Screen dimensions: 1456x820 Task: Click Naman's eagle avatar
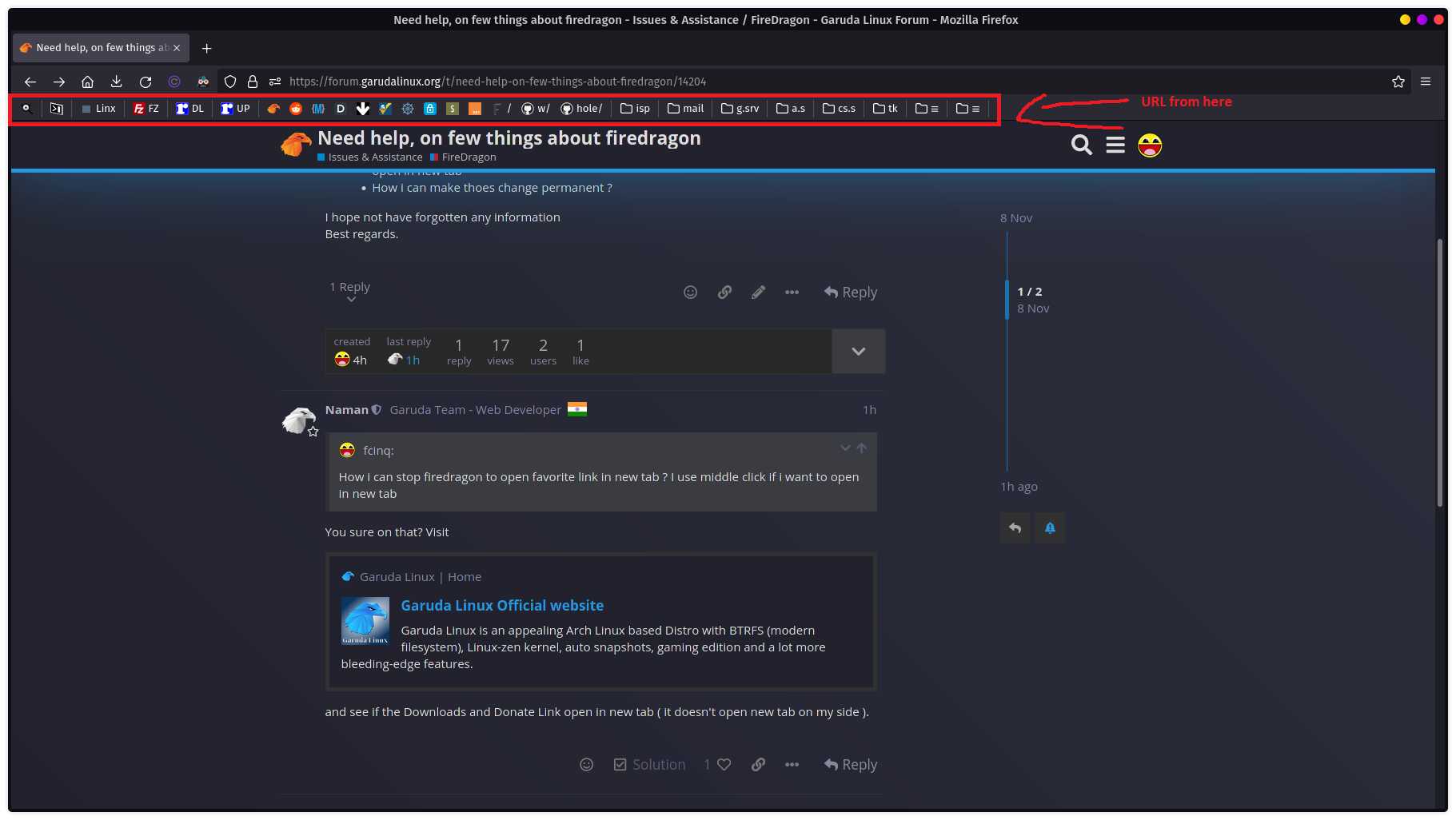tap(299, 420)
